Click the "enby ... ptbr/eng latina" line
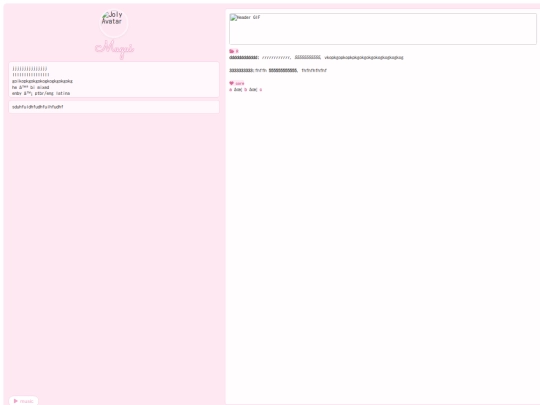Image resolution: width=540 pixels, height=405 pixels. coord(41,93)
